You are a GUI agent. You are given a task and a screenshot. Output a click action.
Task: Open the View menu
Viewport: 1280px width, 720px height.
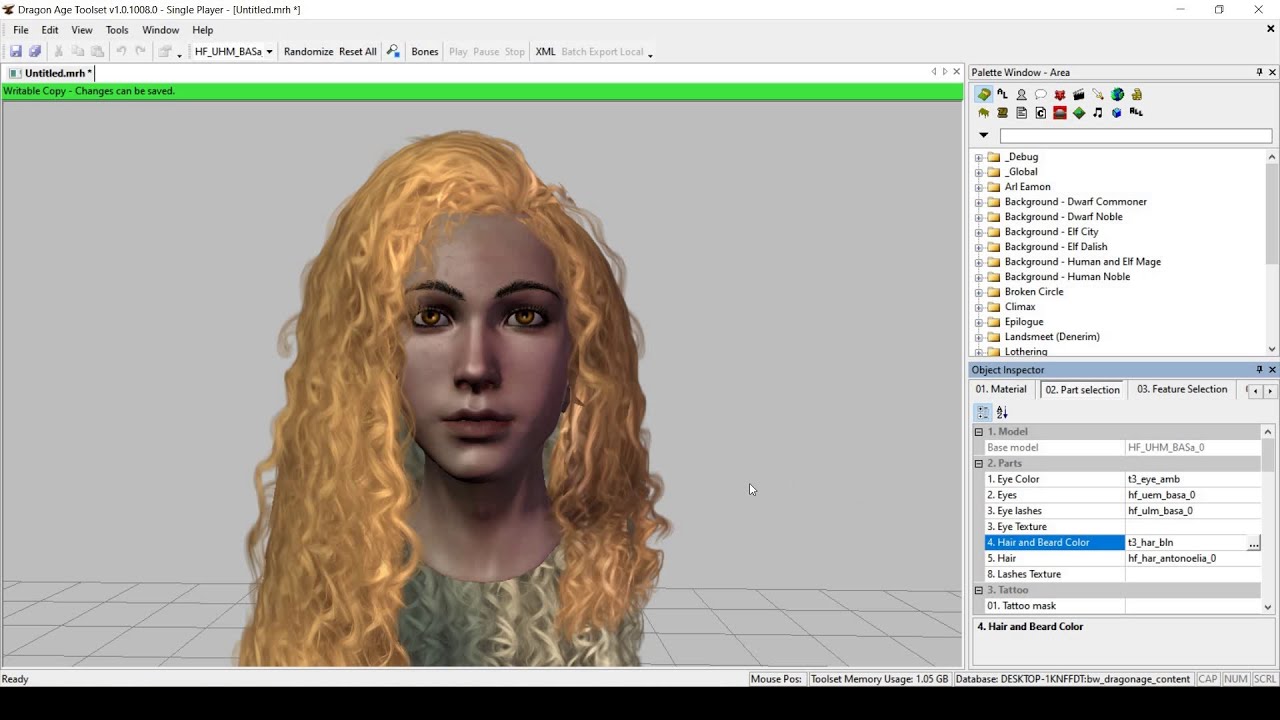point(82,30)
